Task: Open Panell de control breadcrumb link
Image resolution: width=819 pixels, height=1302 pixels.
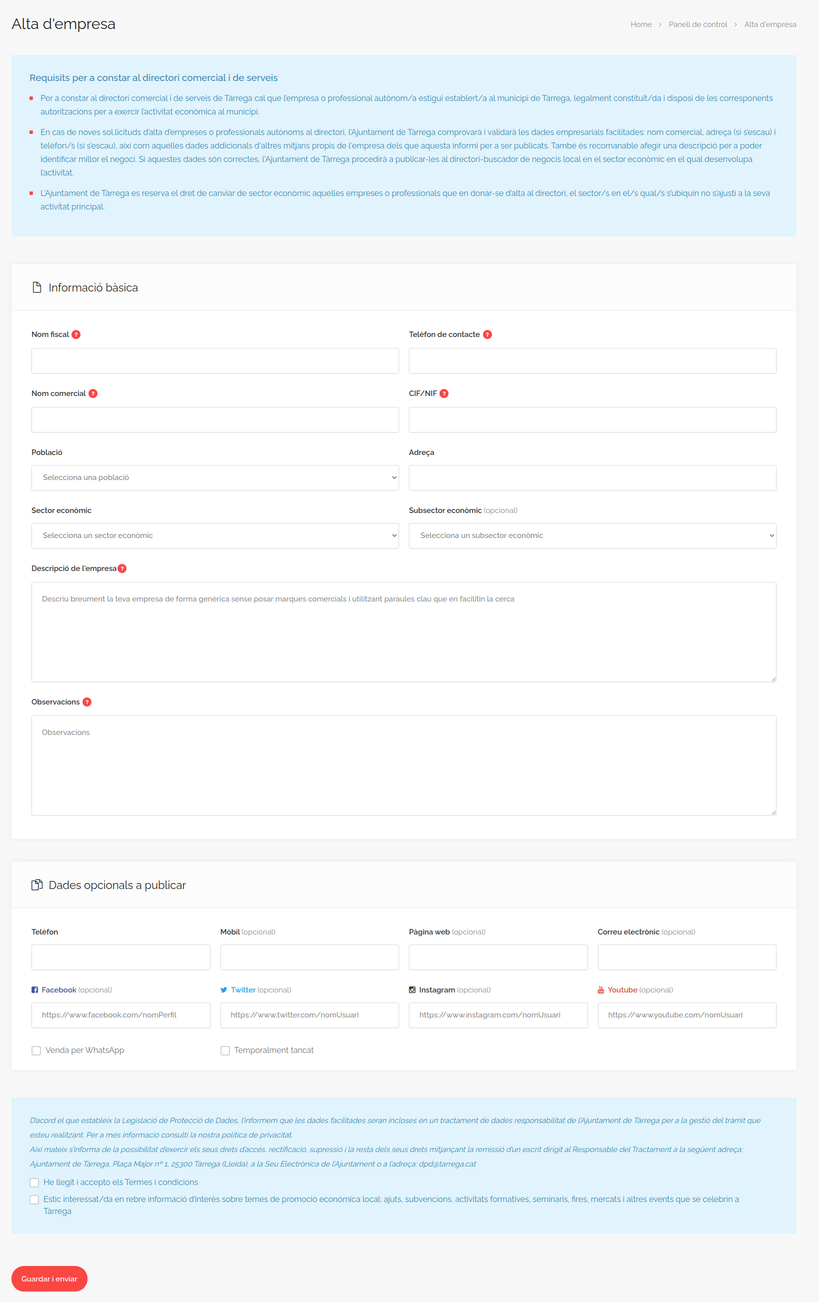Action: [699, 24]
